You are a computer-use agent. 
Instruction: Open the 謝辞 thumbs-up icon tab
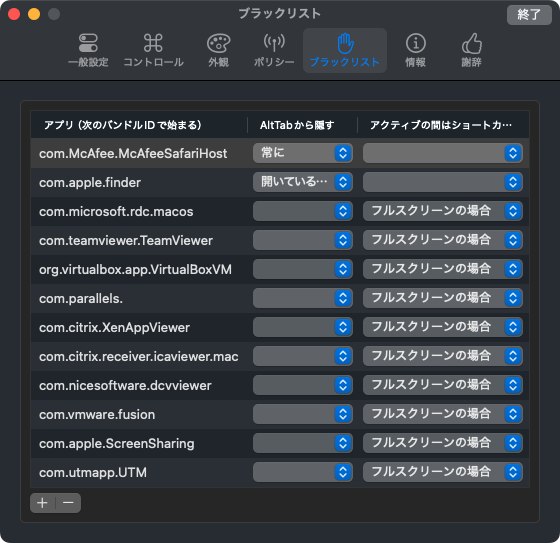click(471, 50)
